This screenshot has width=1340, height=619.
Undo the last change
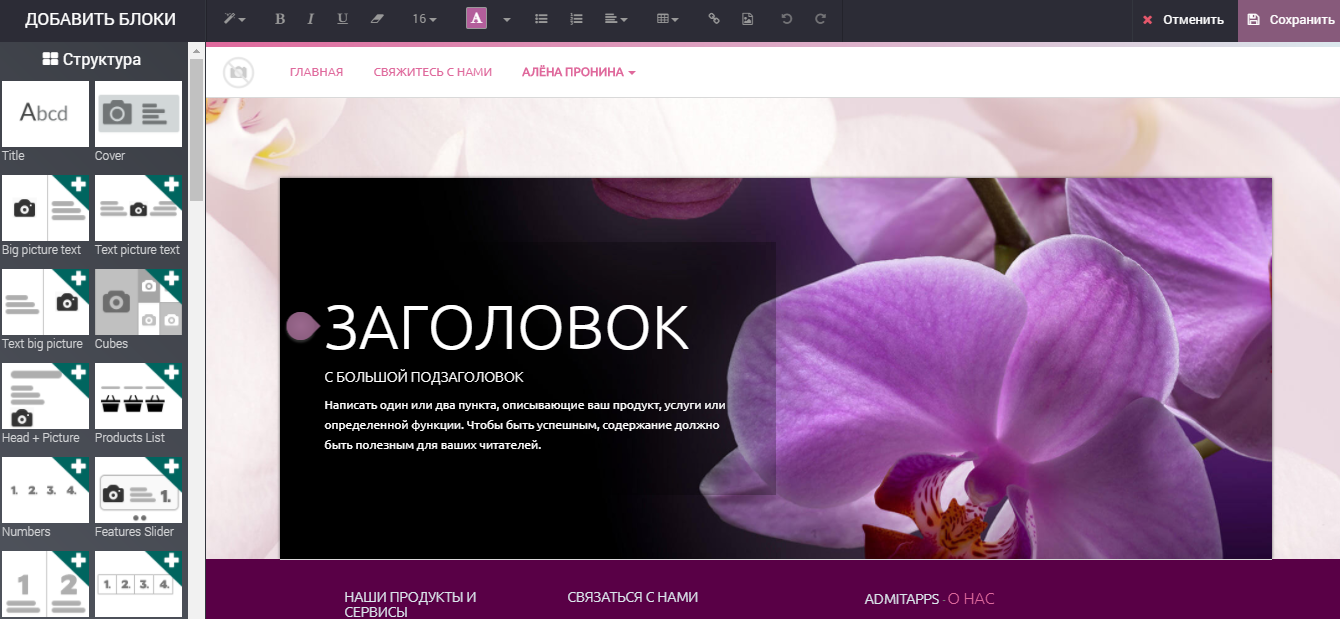[x=788, y=18]
